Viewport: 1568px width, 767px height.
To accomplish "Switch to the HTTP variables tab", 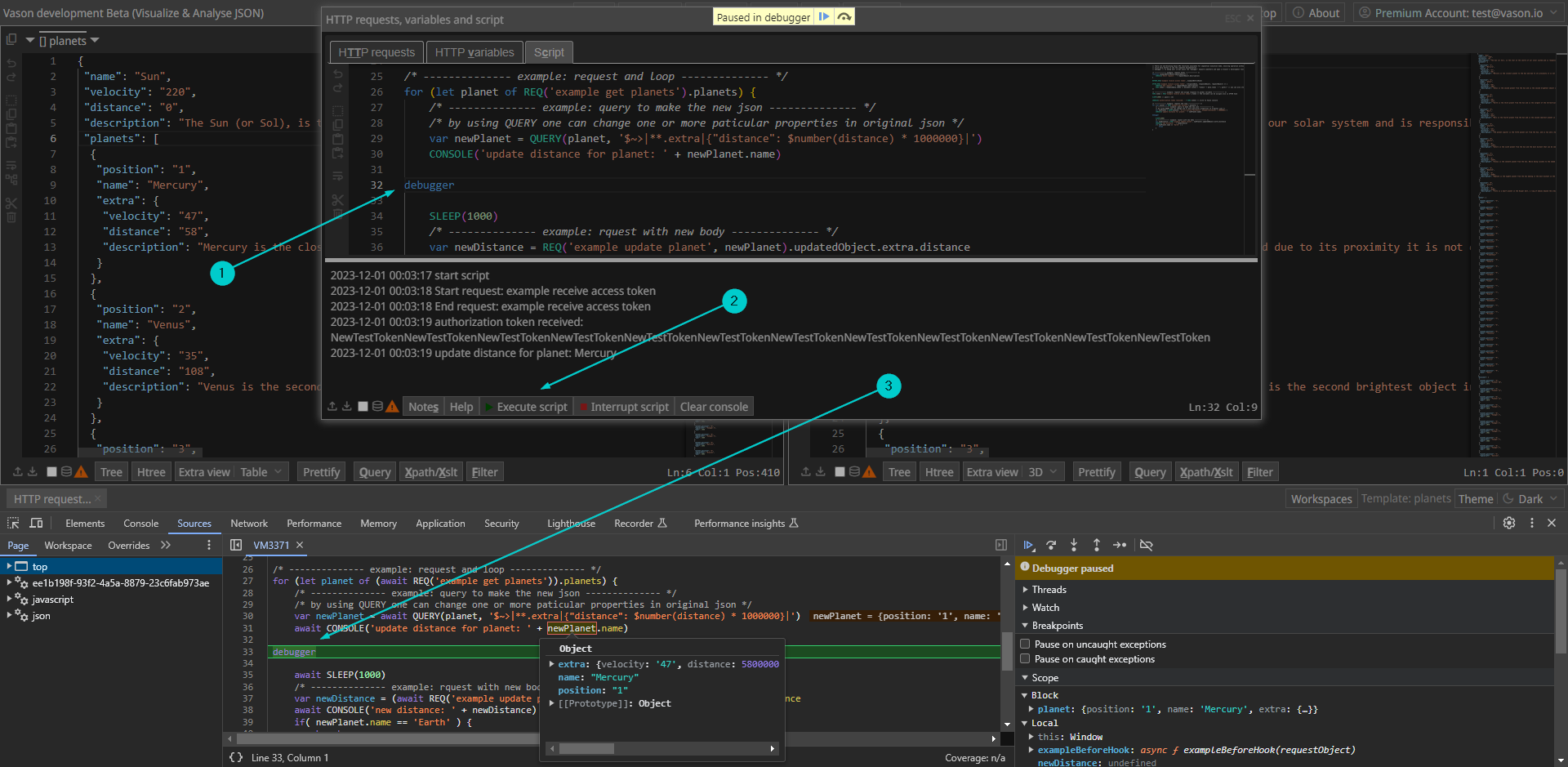I will point(474,51).
